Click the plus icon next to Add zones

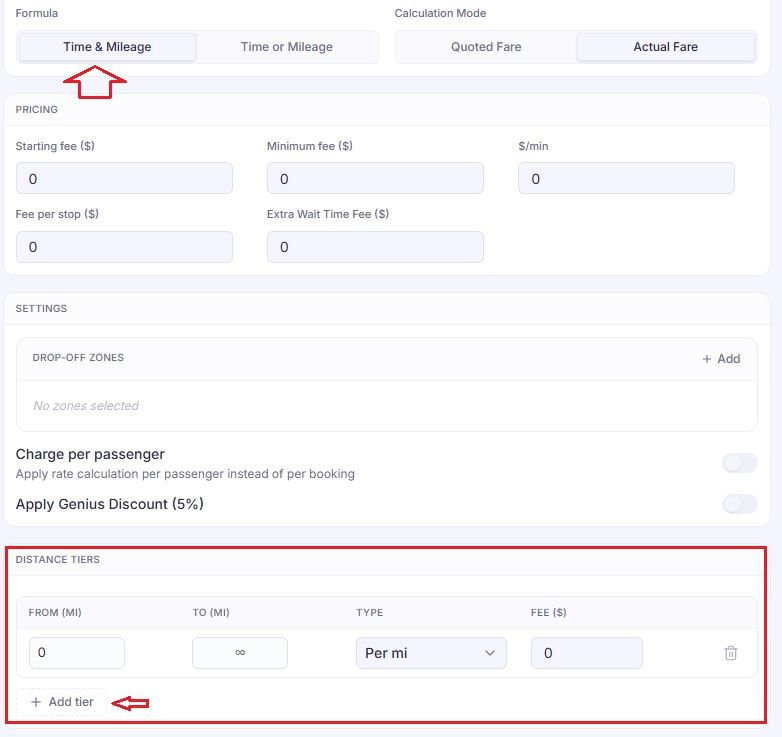click(x=706, y=359)
